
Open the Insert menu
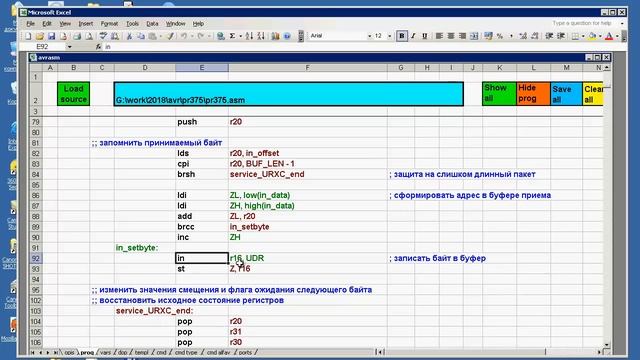pos(86,24)
